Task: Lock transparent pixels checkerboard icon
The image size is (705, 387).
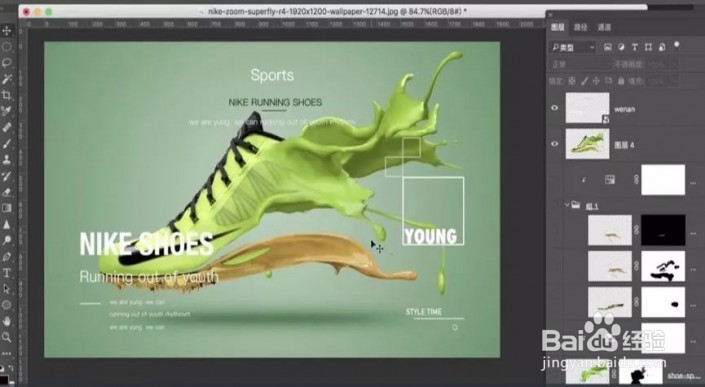Action: point(572,81)
